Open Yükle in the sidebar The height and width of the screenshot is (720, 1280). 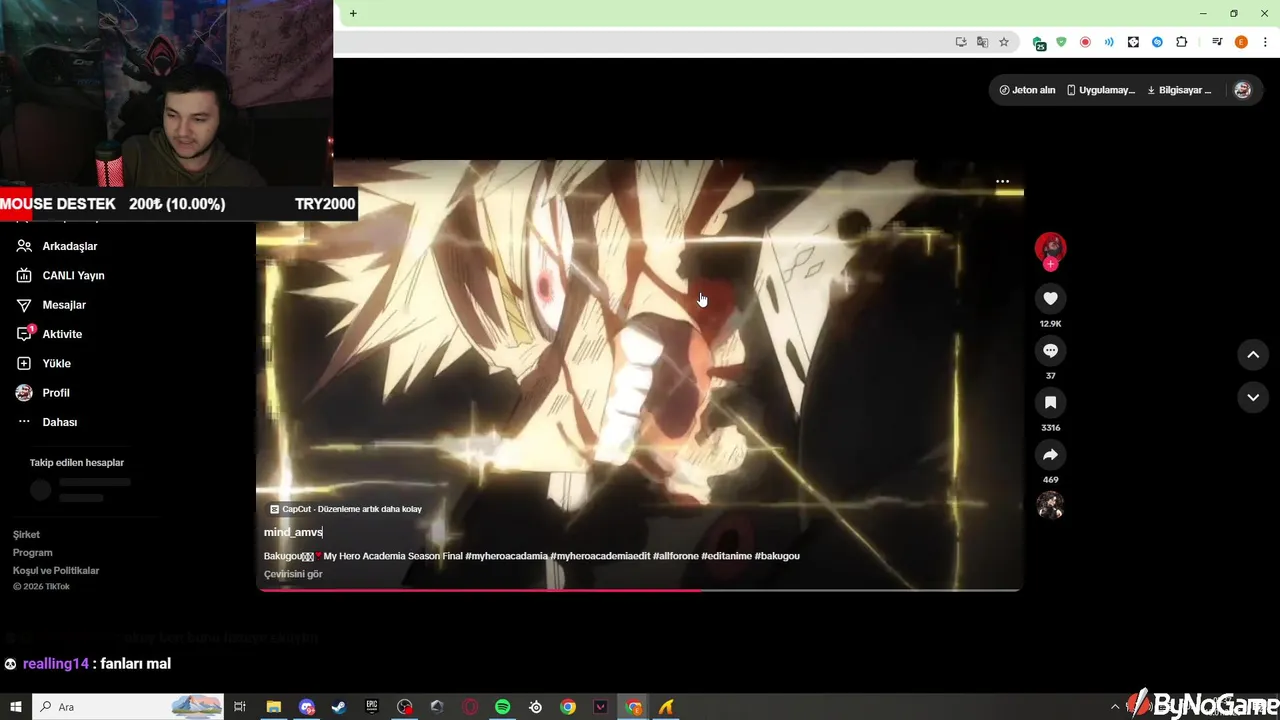(x=43, y=363)
